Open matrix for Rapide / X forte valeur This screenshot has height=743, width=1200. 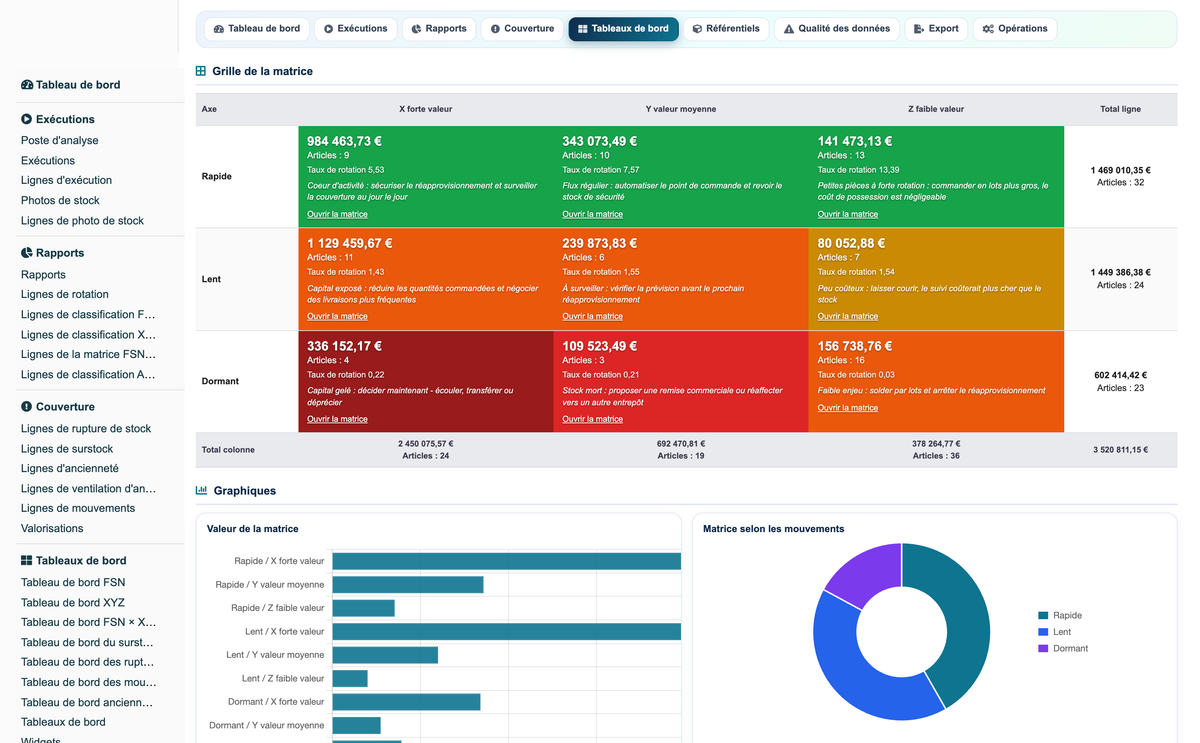pos(337,214)
